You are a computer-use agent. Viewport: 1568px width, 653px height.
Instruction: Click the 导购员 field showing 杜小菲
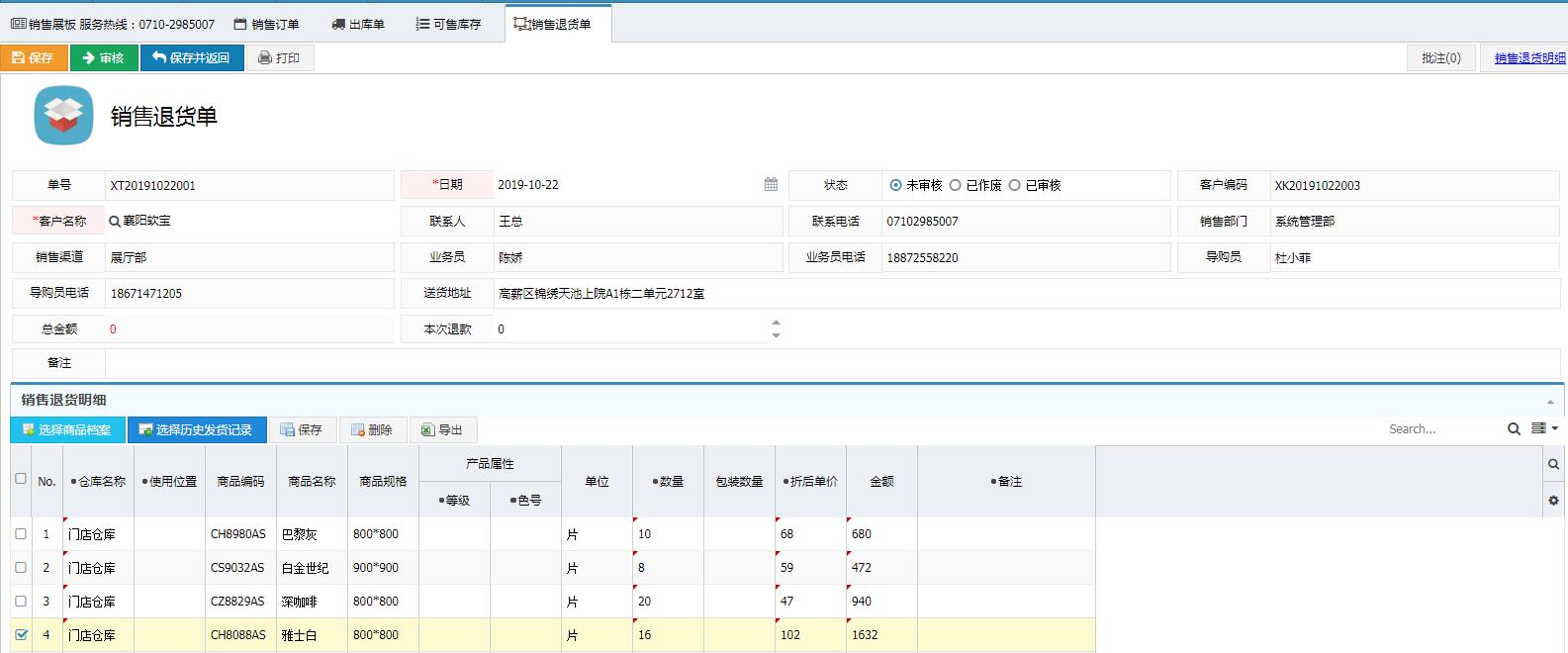click(x=1416, y=257)
